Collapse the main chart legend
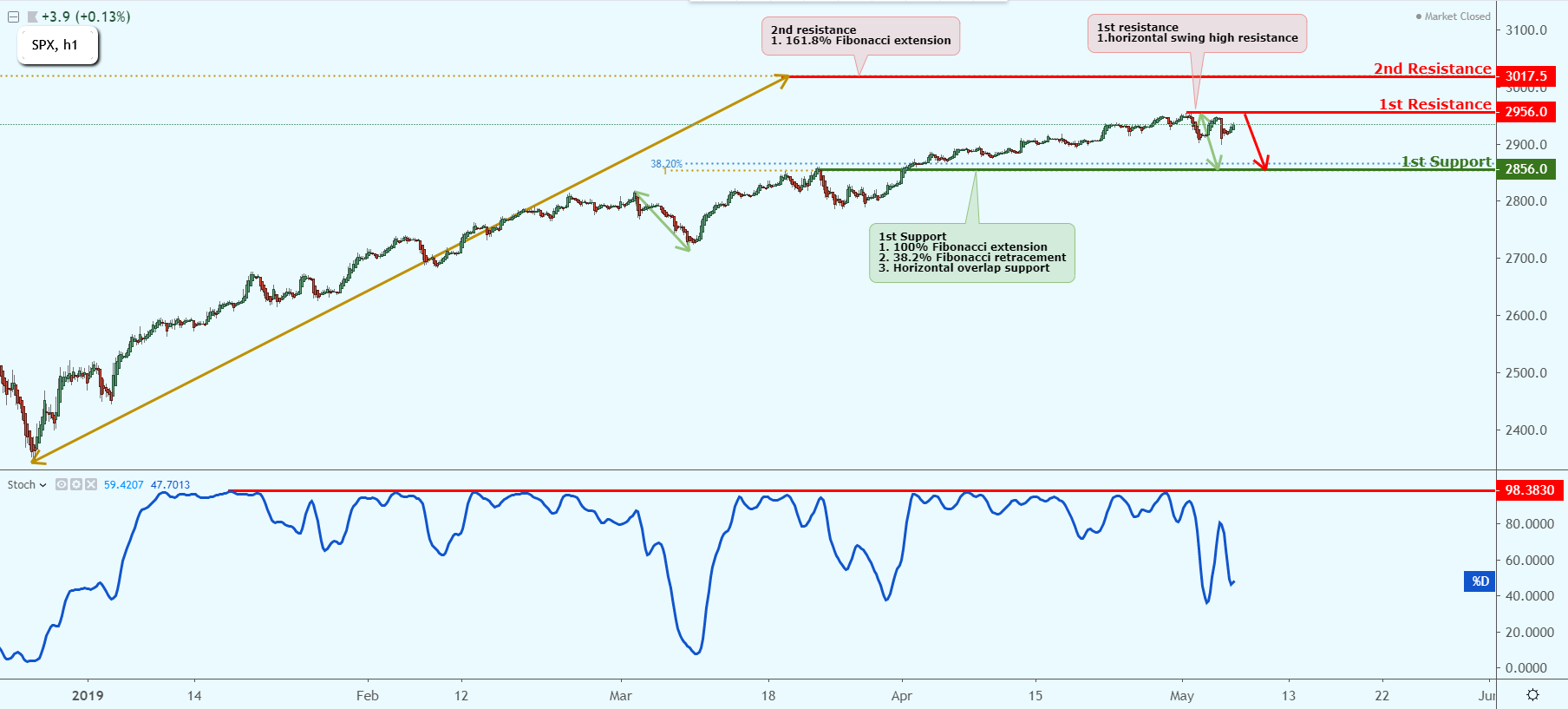Image resolution: width=1568 pixels, height=709 pixels. [13, 16]
